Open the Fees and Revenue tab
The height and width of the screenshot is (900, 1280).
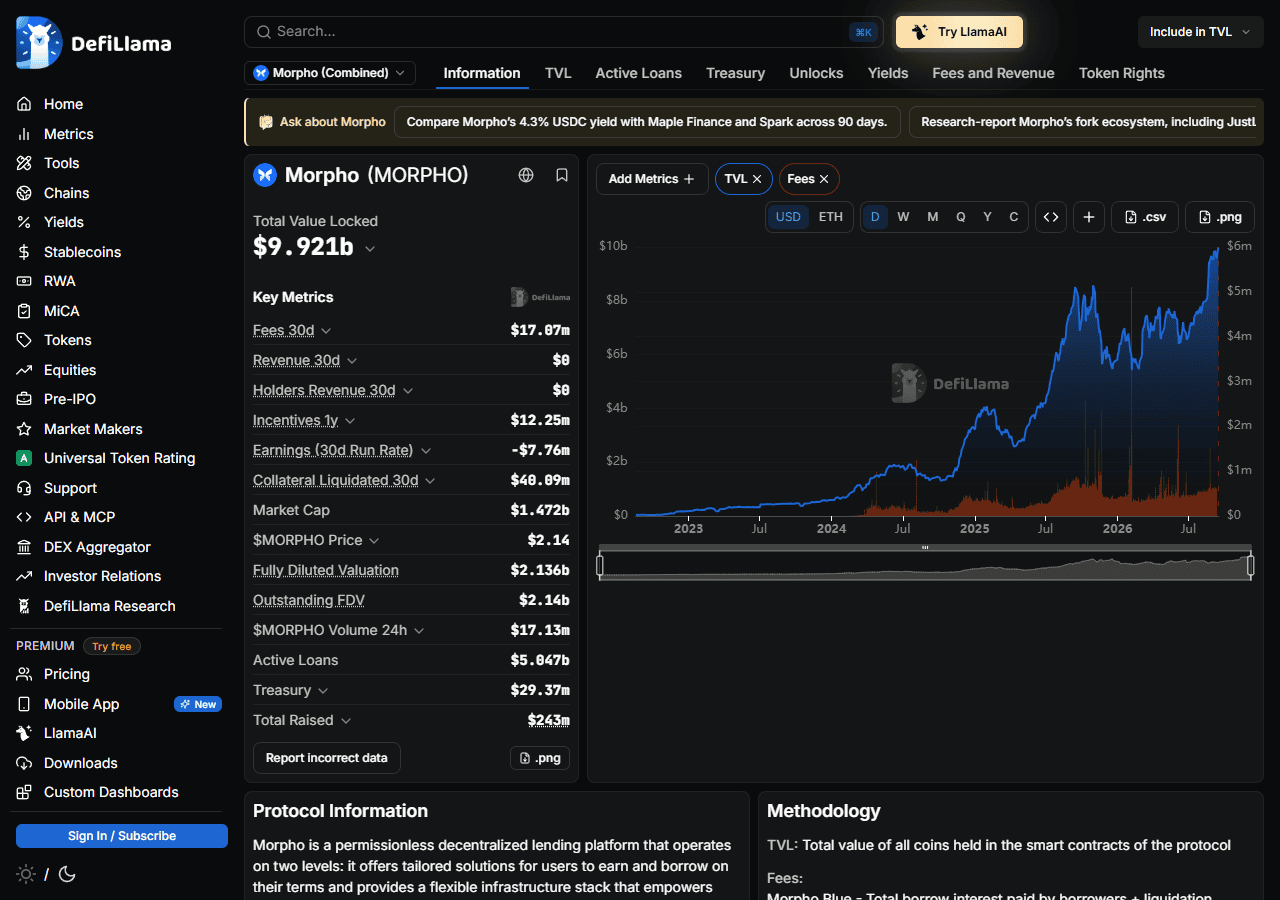tap(993, 73)
